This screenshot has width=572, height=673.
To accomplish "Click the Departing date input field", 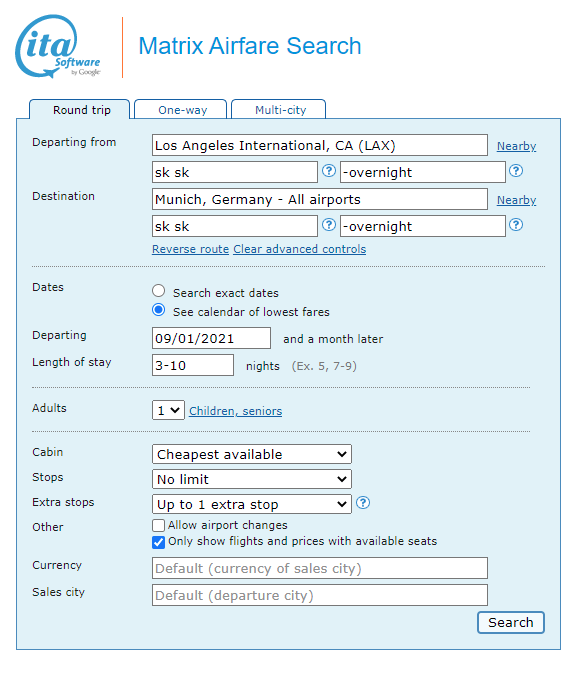I will pos(212,338).
